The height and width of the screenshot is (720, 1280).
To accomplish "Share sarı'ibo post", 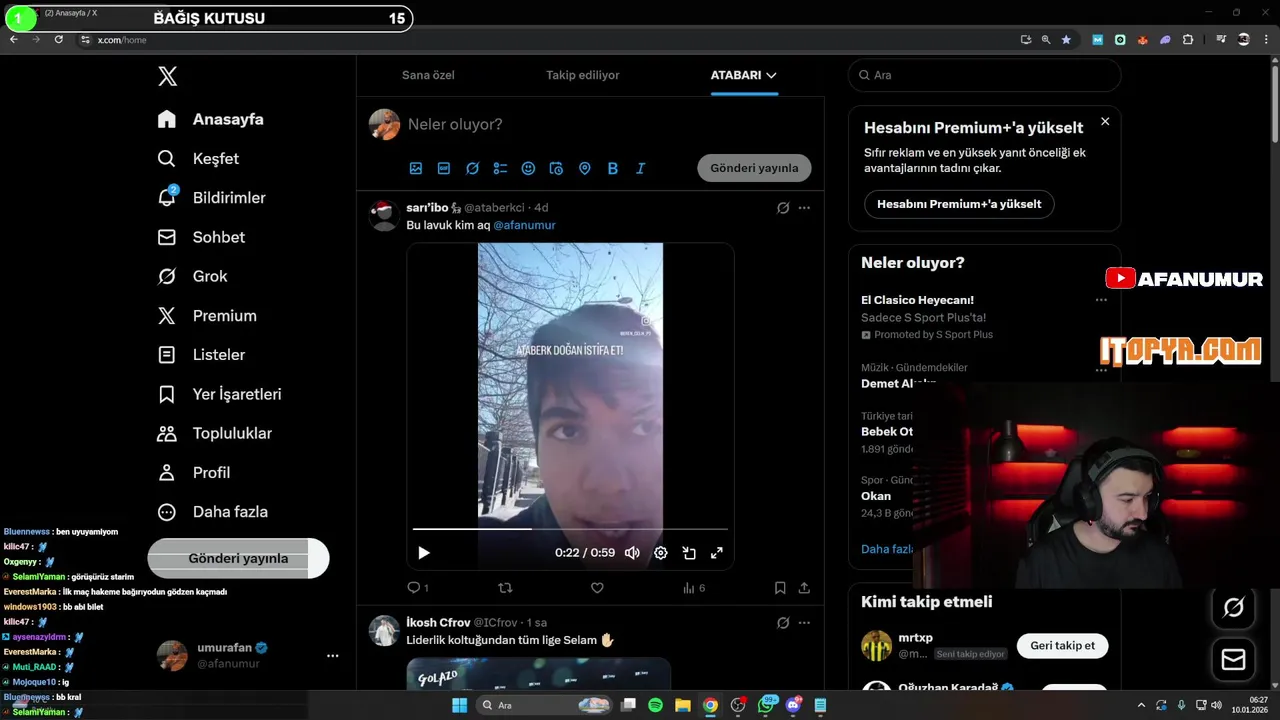I will click(x=804, y=588).
